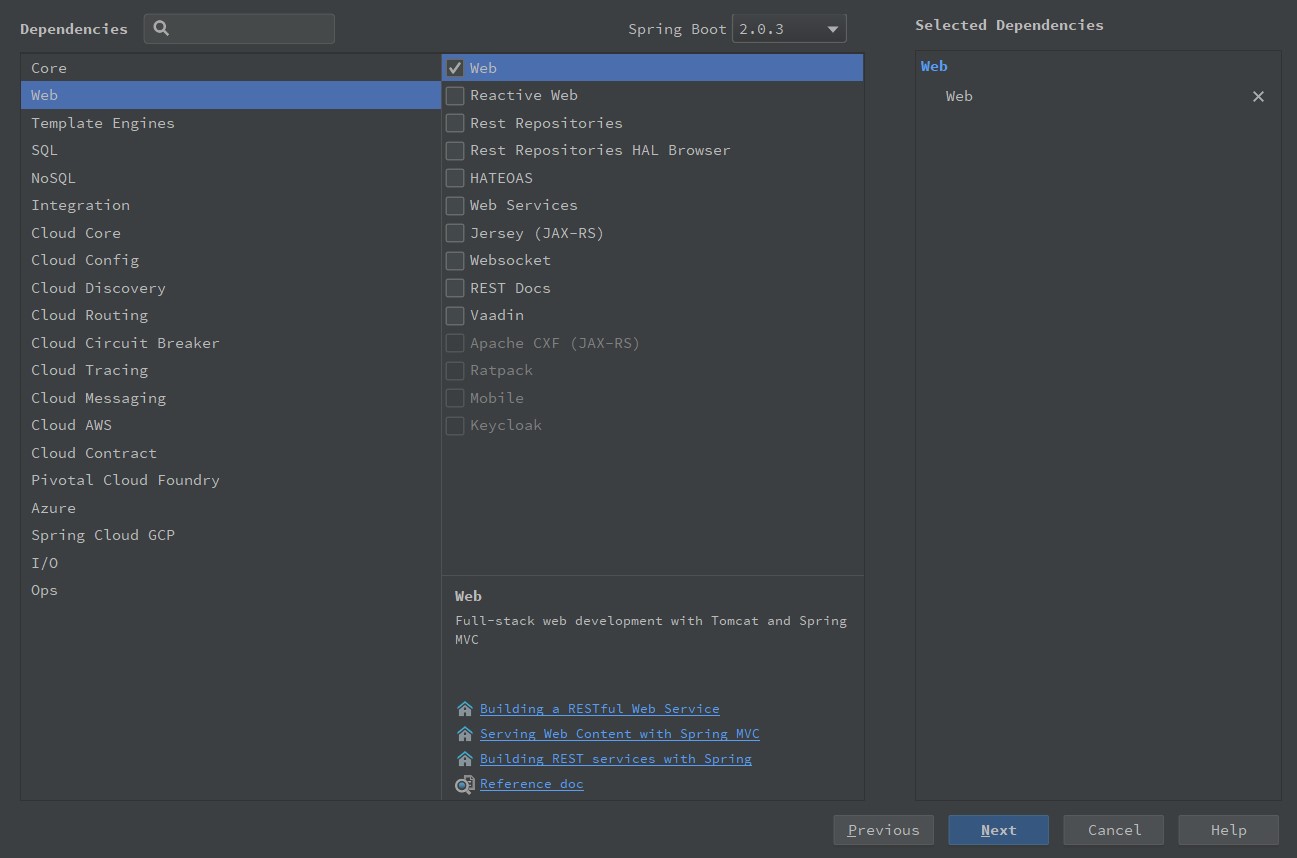Select the Integration category
The width and height of the screenshot is (1297, 858).
click(230, 205)
